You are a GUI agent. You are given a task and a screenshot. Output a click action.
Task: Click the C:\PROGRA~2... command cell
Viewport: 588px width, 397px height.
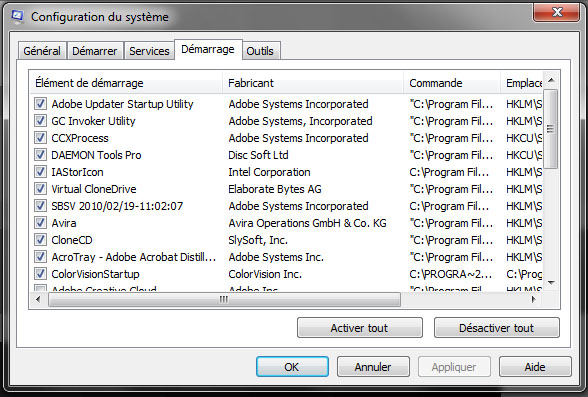pyautogui.click(x=451, y=274)
